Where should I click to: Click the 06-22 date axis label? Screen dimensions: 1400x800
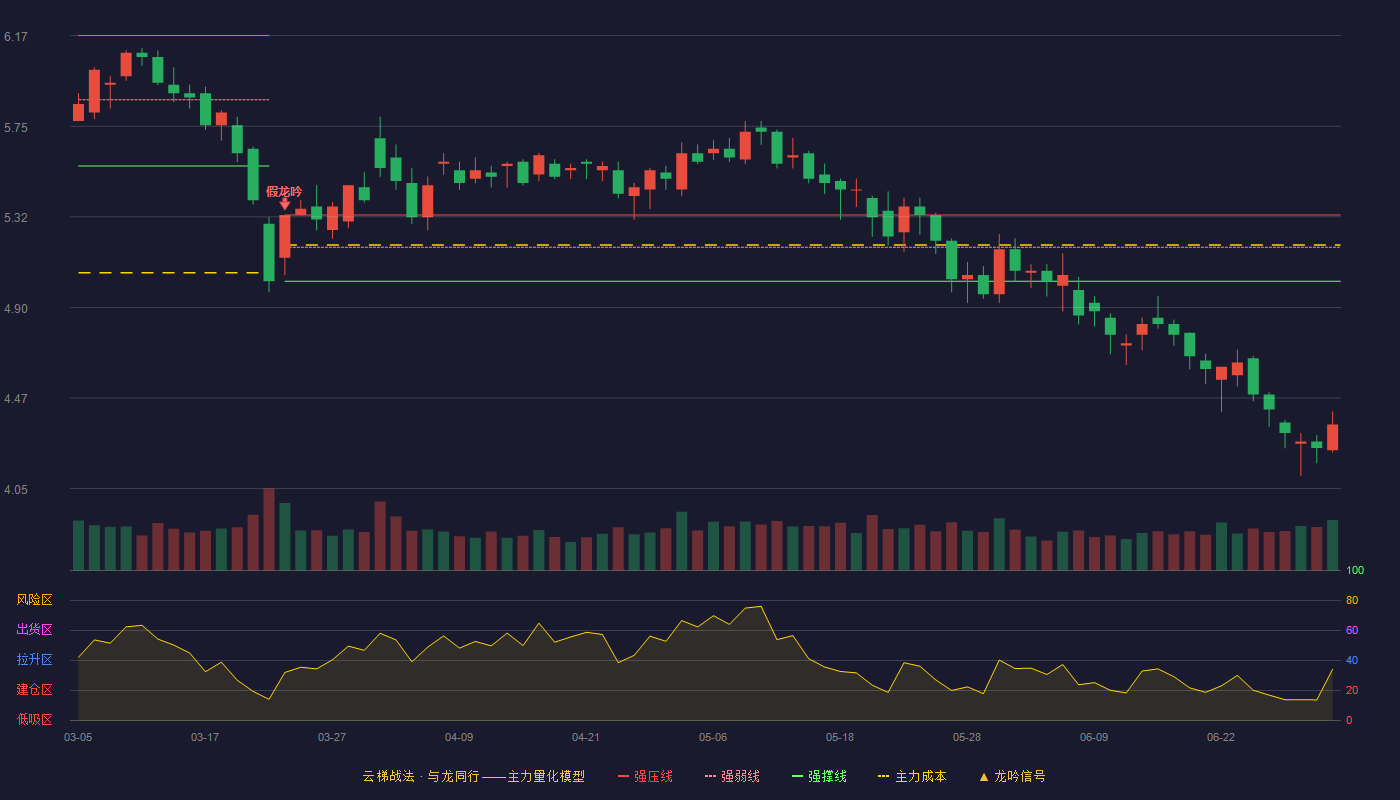pos(1221,737)
